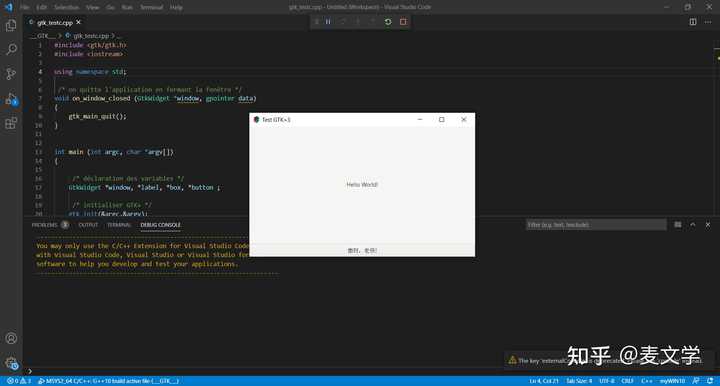720x386 pixels.
Task: Click the MSYS2_64 build task status entry
Action: click(108, 381)
